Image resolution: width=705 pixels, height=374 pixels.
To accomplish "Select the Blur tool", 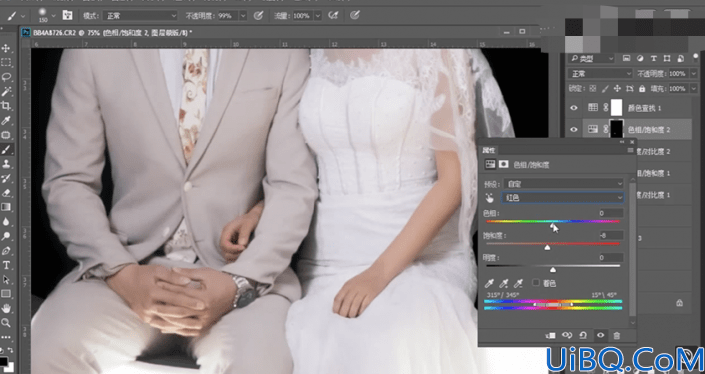I will [6, 222].
